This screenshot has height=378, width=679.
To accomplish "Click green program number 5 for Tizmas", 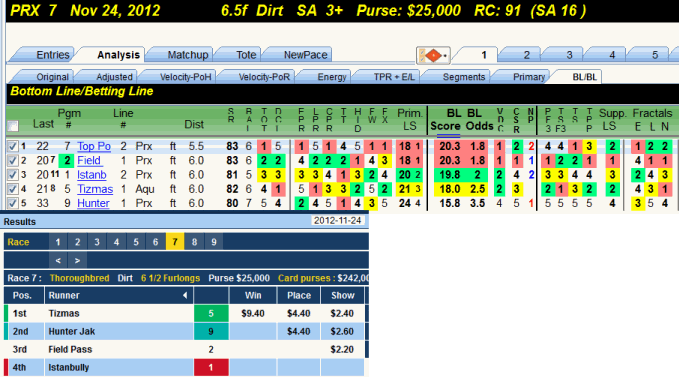I will (211, 313).
